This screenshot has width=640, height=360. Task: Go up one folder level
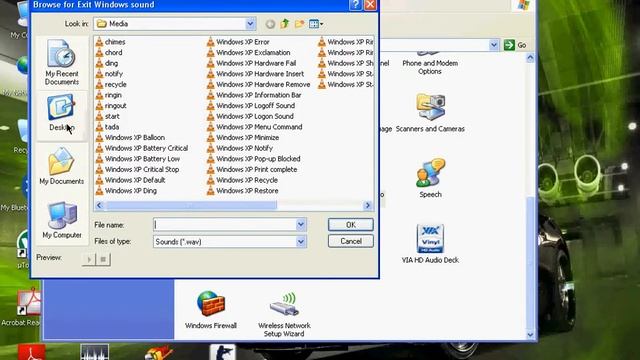[284, 24]
